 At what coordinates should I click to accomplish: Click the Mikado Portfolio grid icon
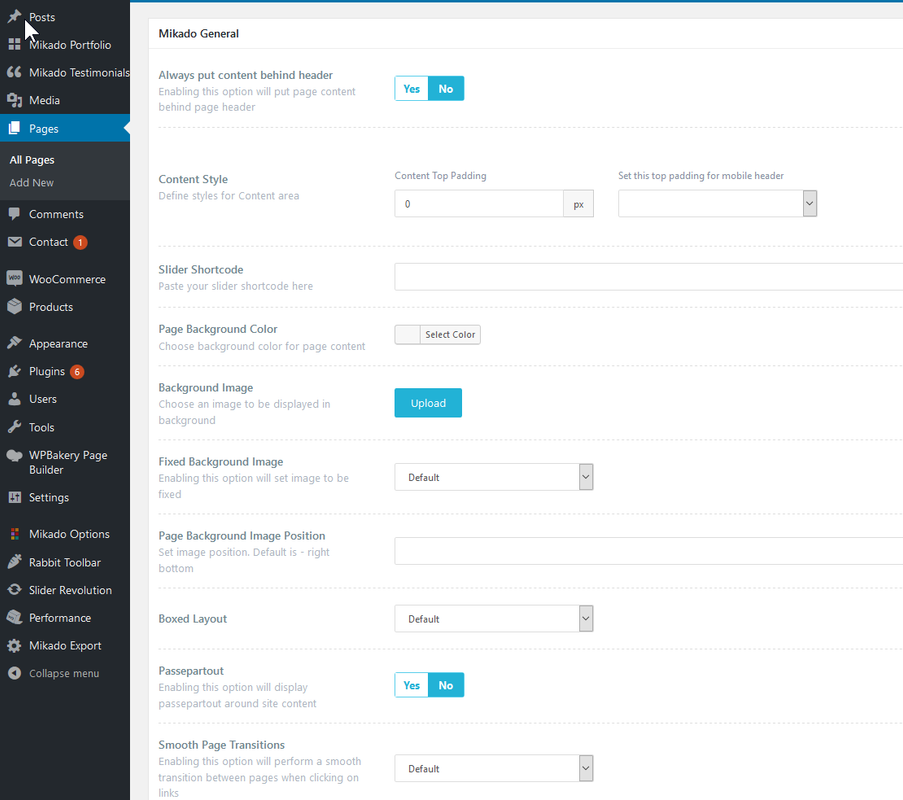[x=14, y=44]
